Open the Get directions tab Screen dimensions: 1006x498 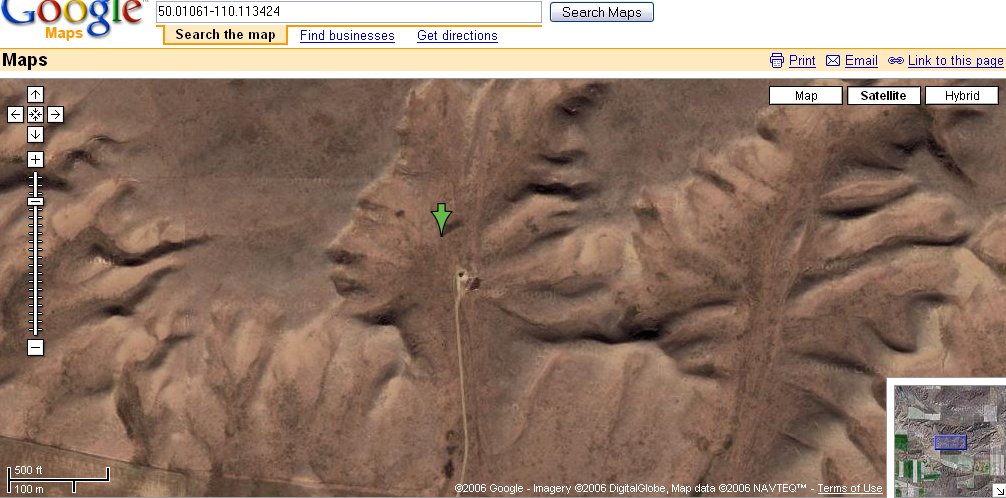pyautogui.click(x=457, y=35)
